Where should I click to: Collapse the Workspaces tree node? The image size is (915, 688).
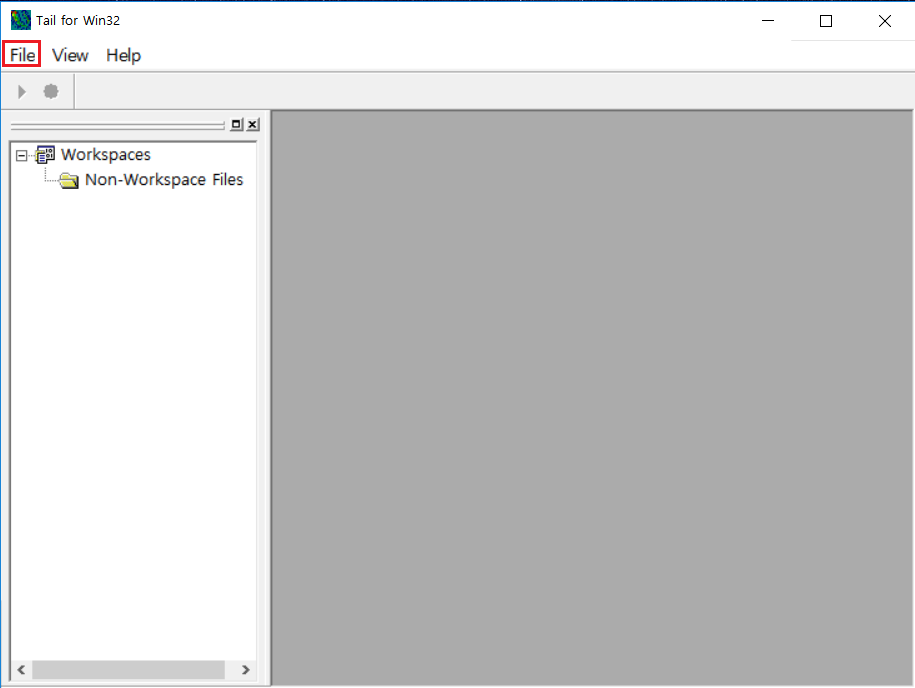22,155
